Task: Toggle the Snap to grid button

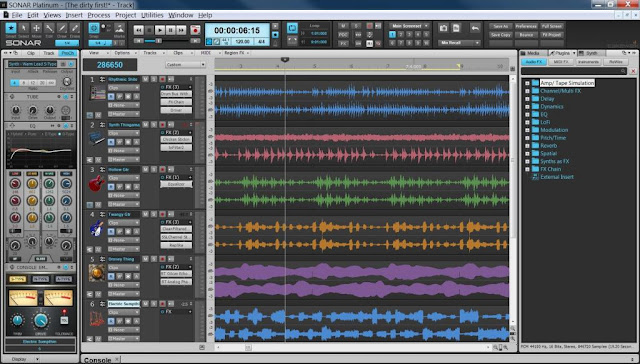Action: 94,28
